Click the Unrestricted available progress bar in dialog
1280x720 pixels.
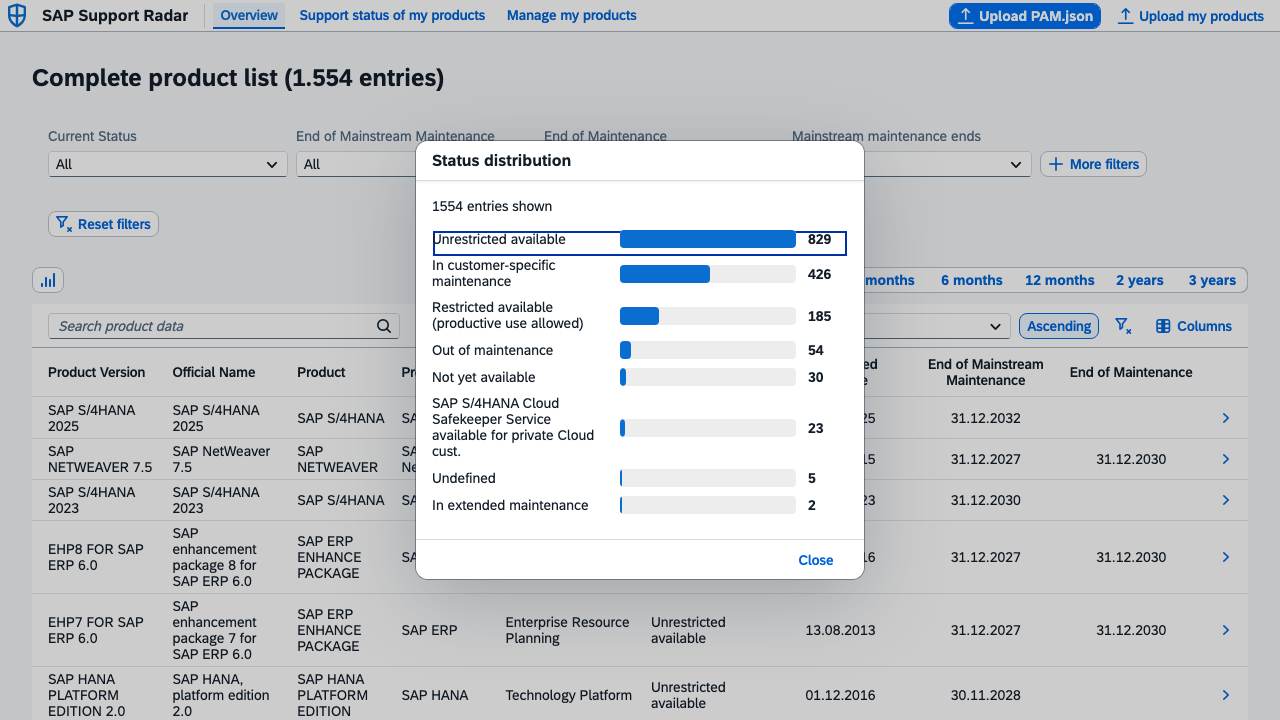point(708,239)
